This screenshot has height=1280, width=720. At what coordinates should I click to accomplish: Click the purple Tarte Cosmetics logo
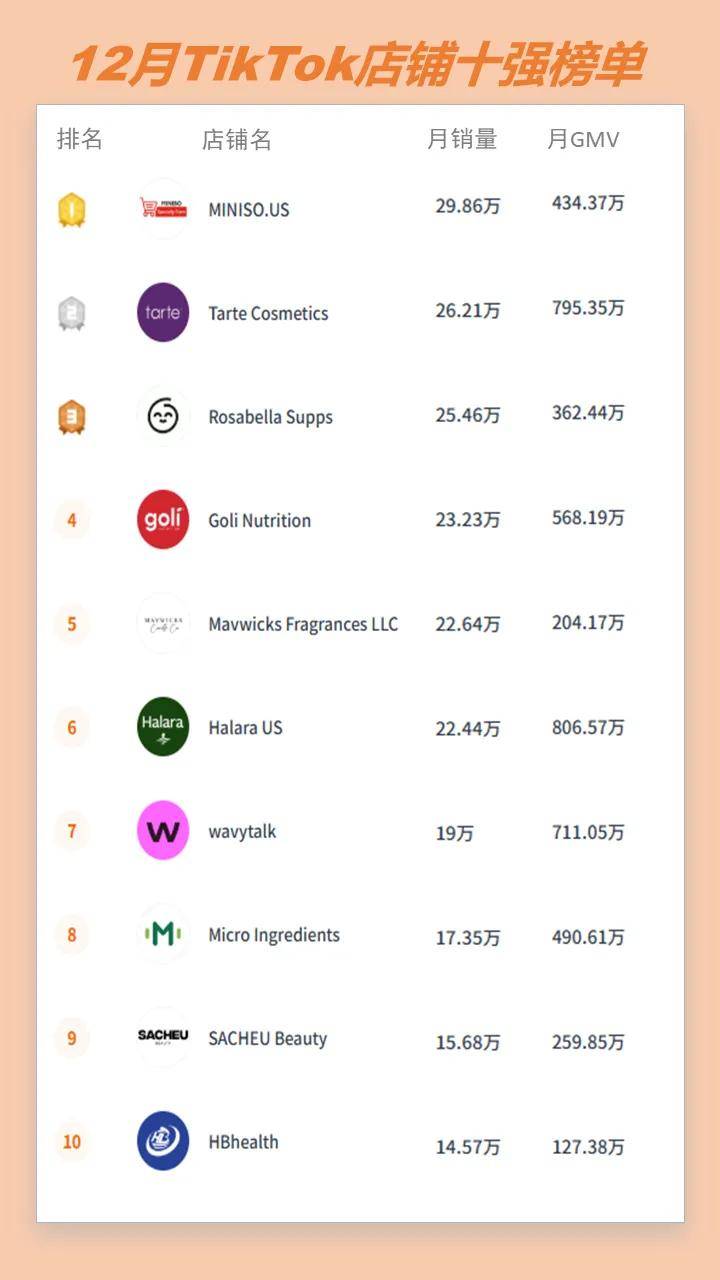(163, 312)
